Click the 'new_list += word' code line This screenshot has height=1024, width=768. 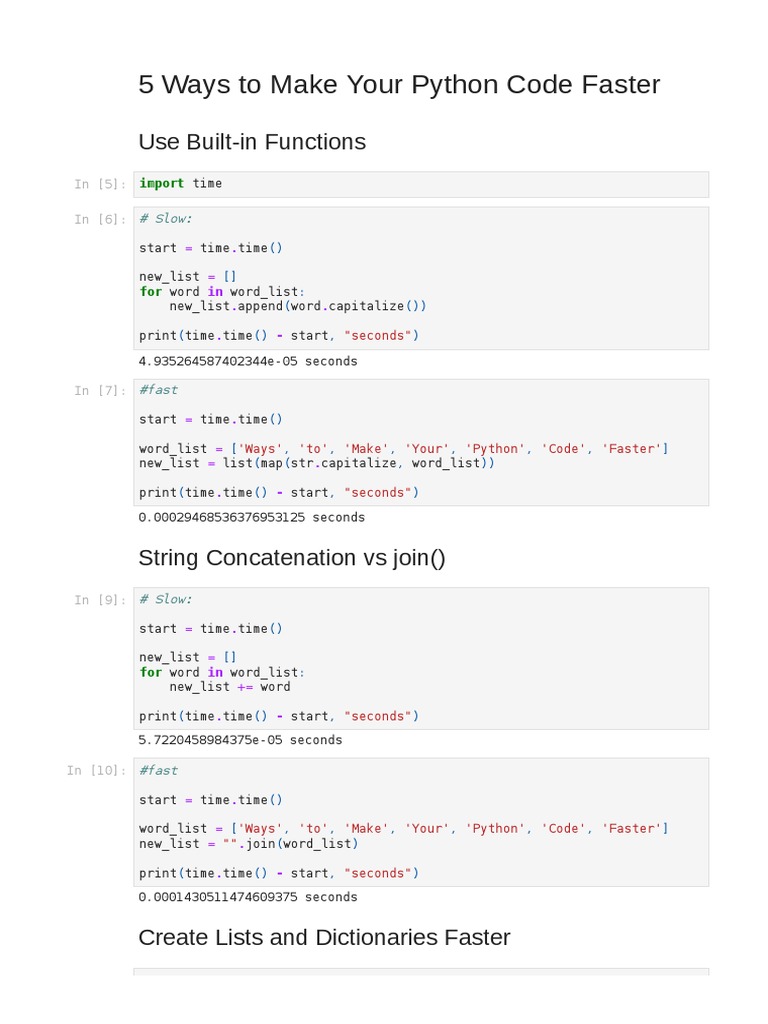[x=230, y=687]
